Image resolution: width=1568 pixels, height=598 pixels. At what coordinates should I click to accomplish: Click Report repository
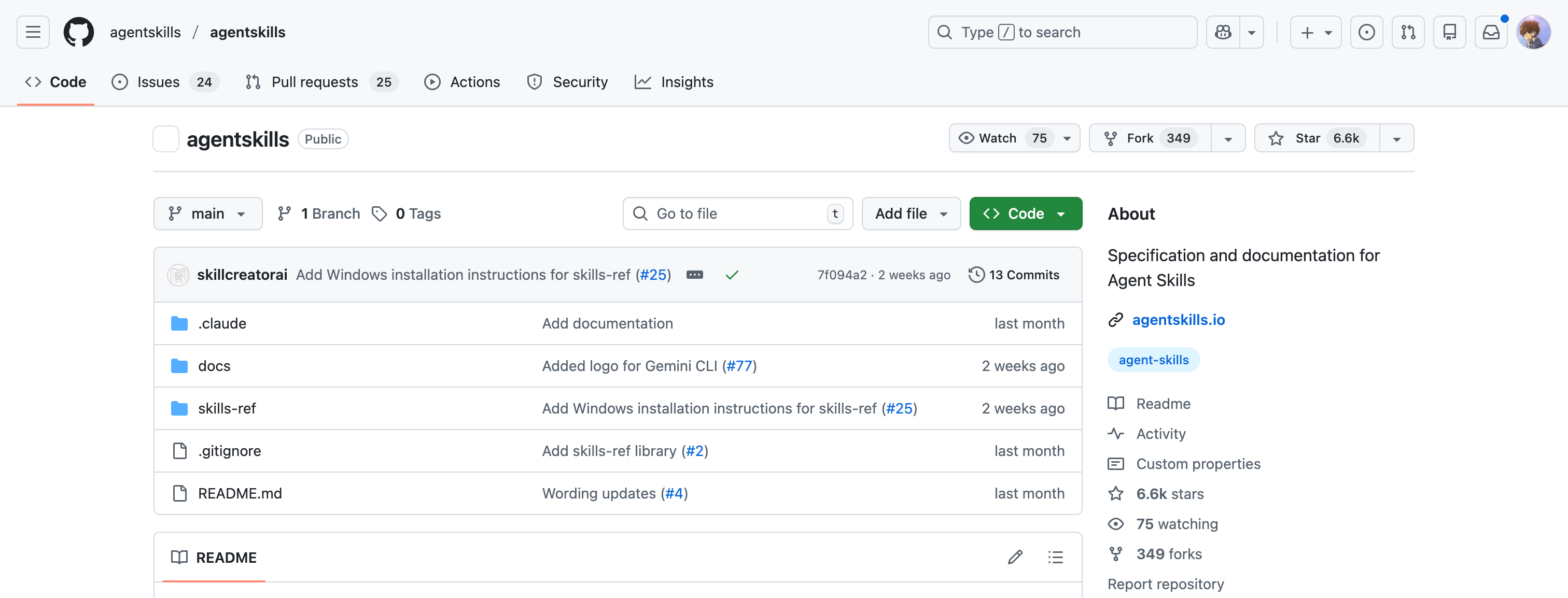pyautogui.click(x=1166, y=584)
